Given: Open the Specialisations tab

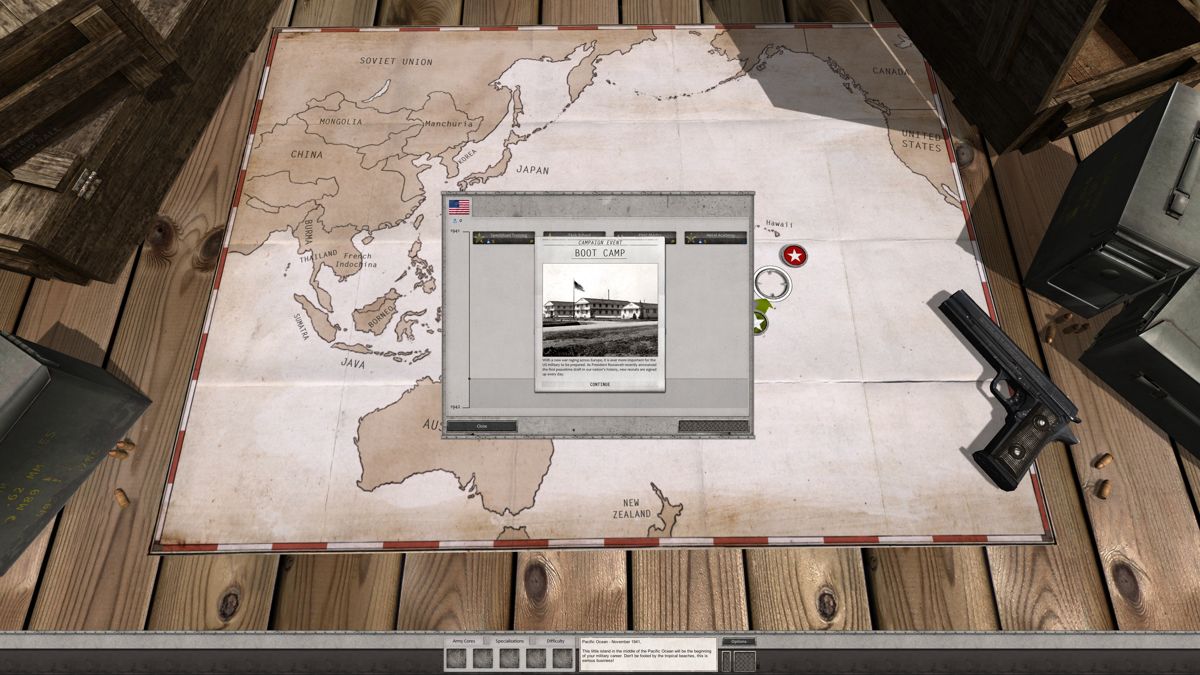Looking at the screenshot, I should (x=510, y=641).
